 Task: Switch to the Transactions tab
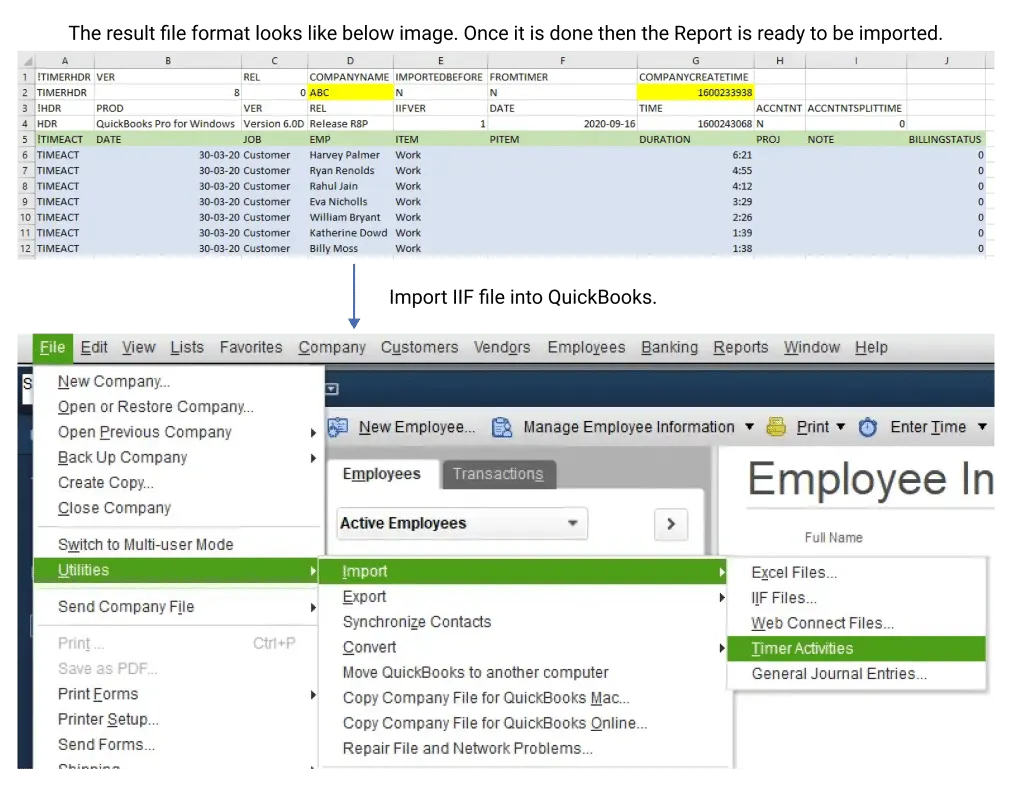(498, 474)
